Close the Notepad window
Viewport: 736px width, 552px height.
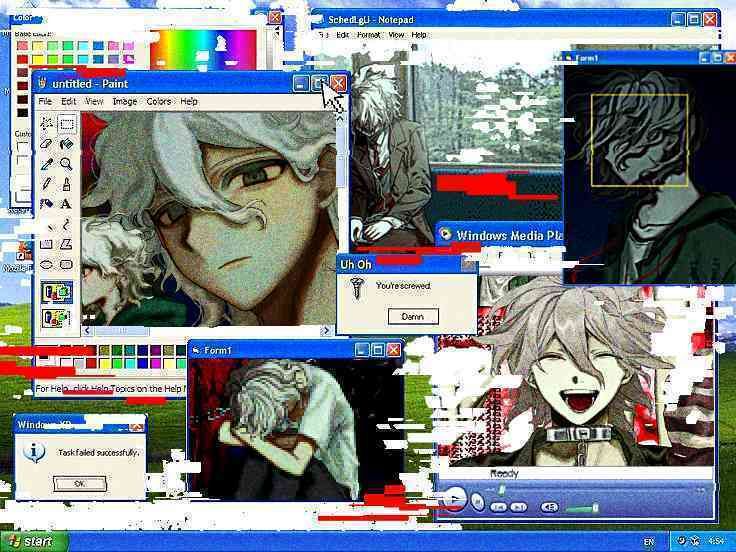click(x=710, y=19)
